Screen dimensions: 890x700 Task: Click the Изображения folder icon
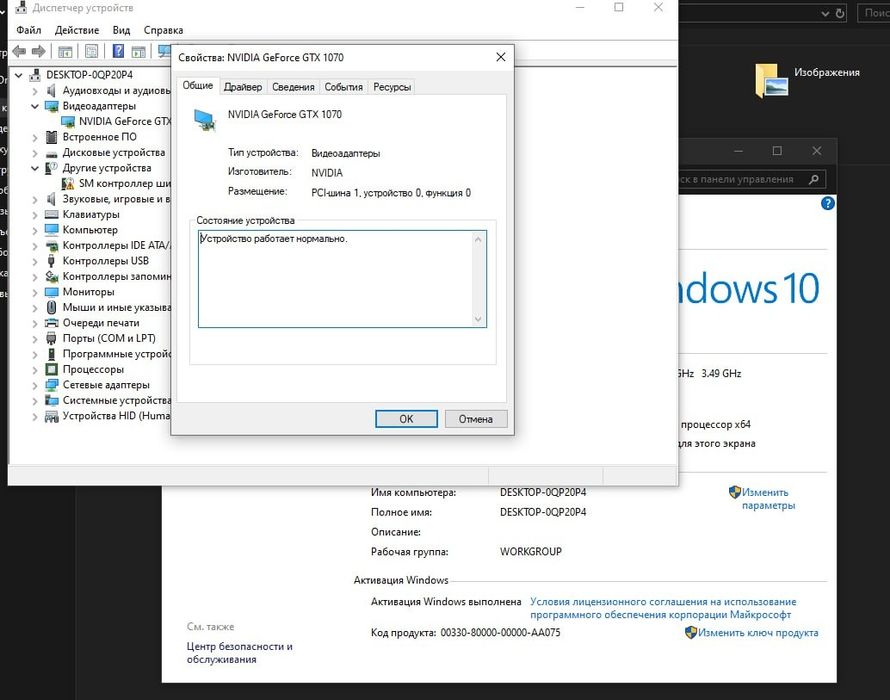coord(771,81)
